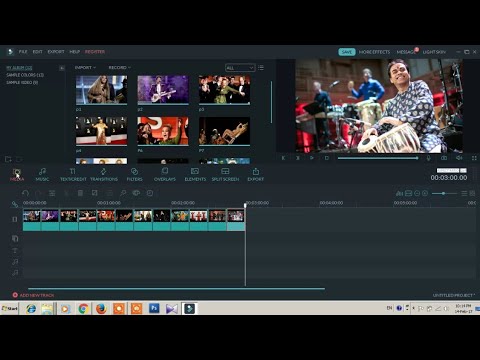This screenshot has height=360, width=480.
Task: Select the last clip on the timeline
Action: click(236, 220)
